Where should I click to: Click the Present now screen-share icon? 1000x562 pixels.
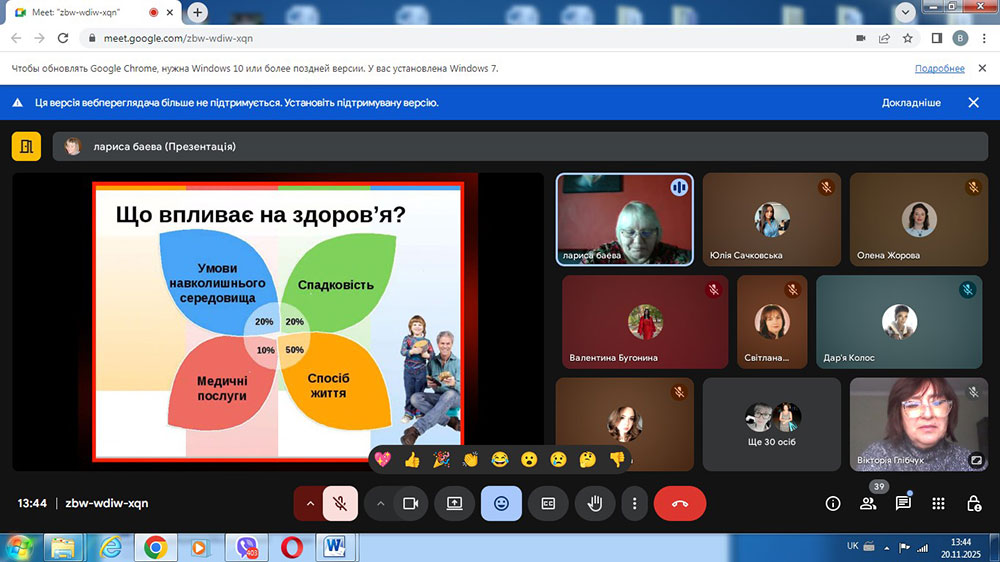pyautogui.click(x=454, y=504)
